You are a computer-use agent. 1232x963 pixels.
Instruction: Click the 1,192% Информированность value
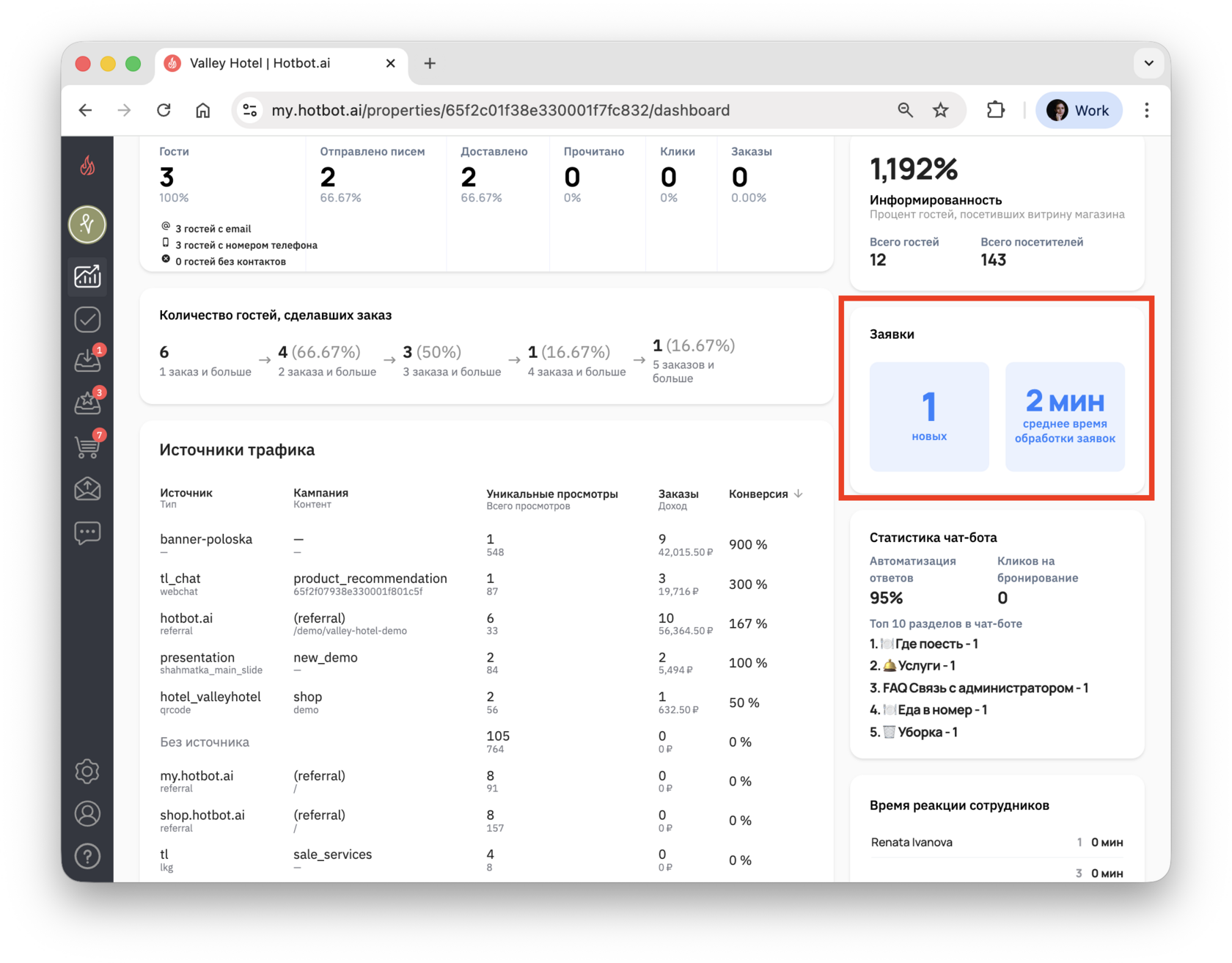tap(914, 169)
